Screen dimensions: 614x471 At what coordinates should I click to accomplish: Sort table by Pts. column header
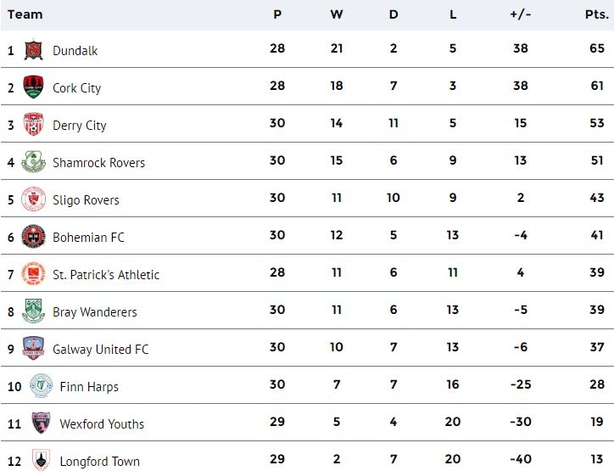pyautogui.click(x=597, y=14)
